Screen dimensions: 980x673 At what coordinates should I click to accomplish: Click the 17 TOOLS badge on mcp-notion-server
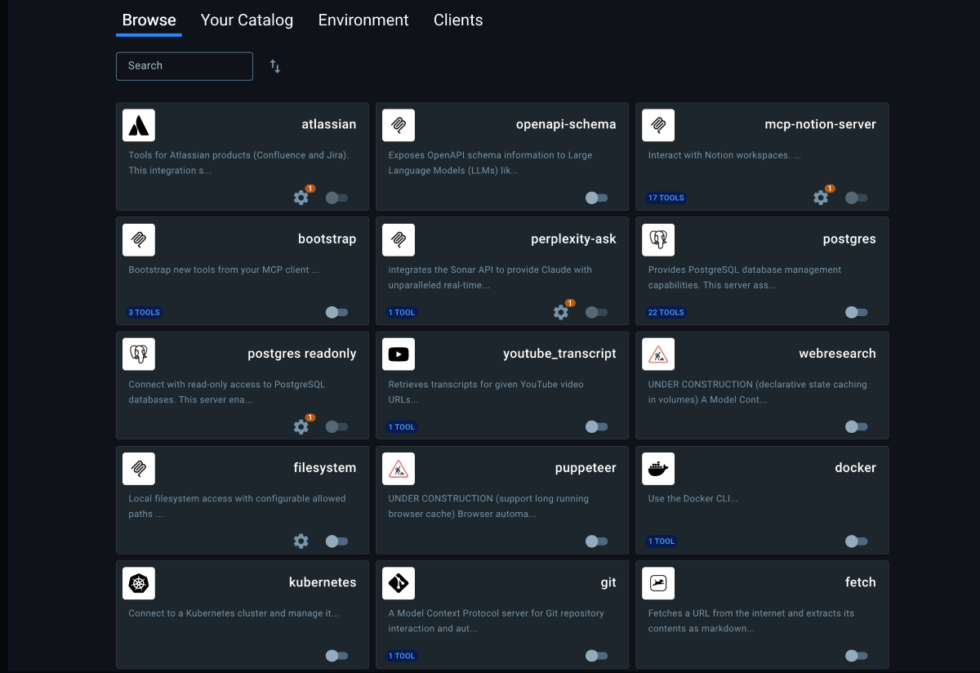tap(665, 197)
